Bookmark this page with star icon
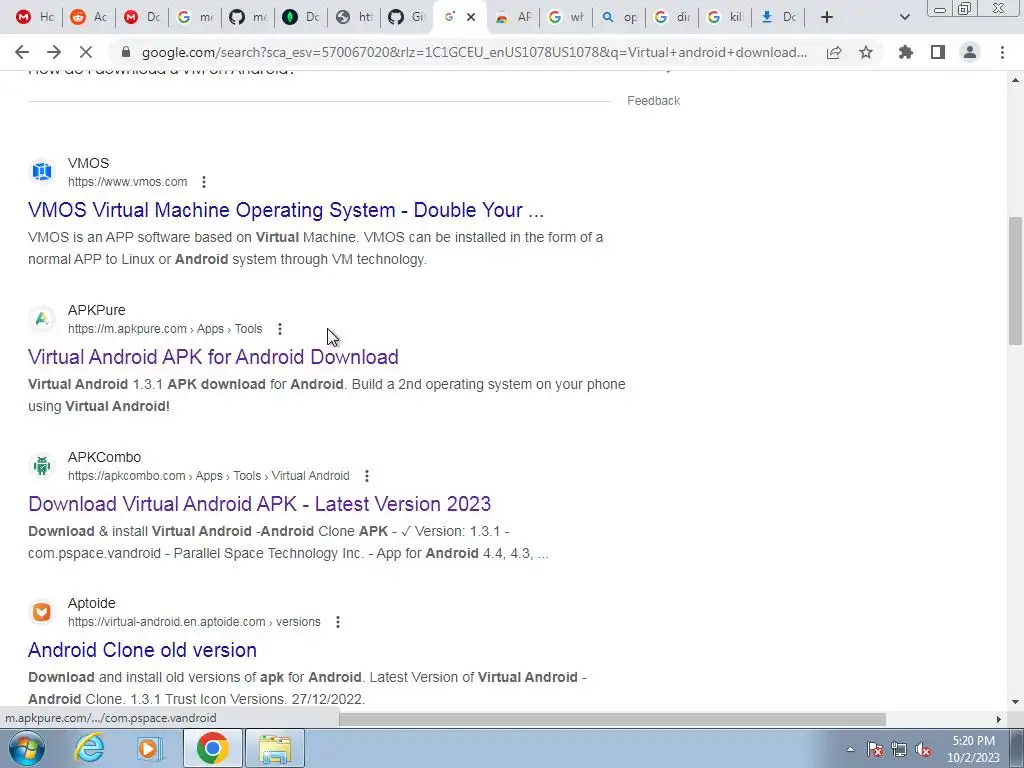 (x=866, y=52)
